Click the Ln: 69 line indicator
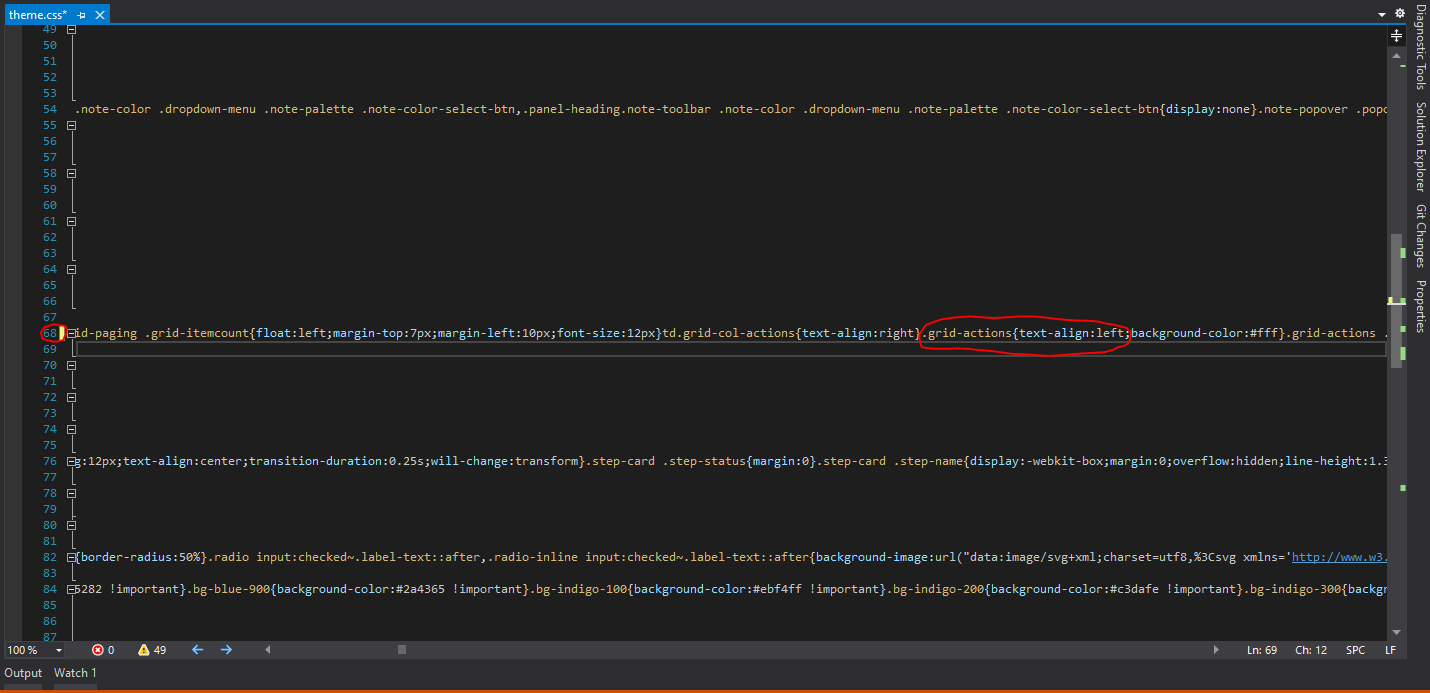The width and height of the screenshot is (1430, 693). click(x=1263, y=650)
